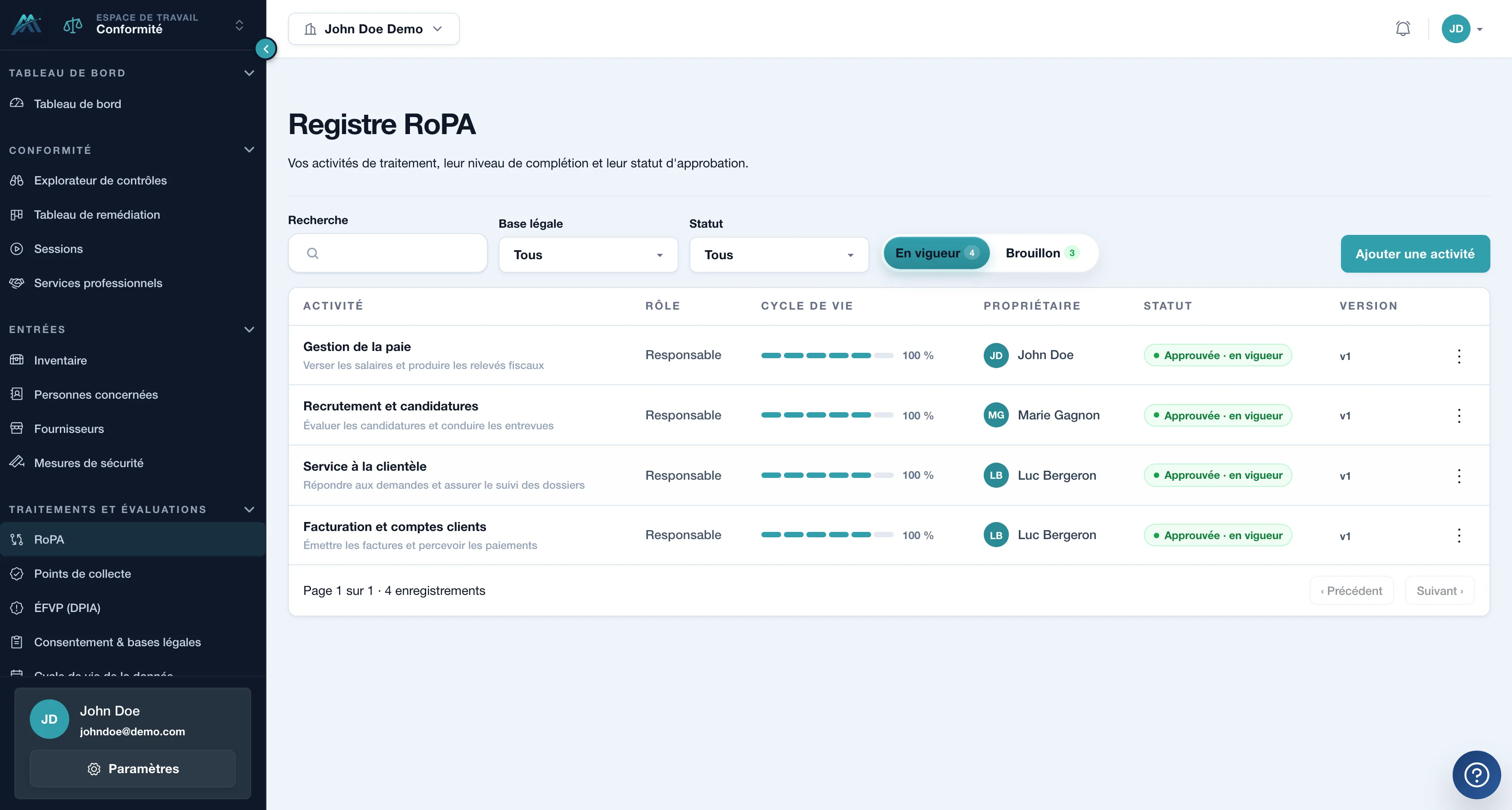Click the Personnes concernées contact icon
The width and height of the screenshot is (1512, 810).
17,394
